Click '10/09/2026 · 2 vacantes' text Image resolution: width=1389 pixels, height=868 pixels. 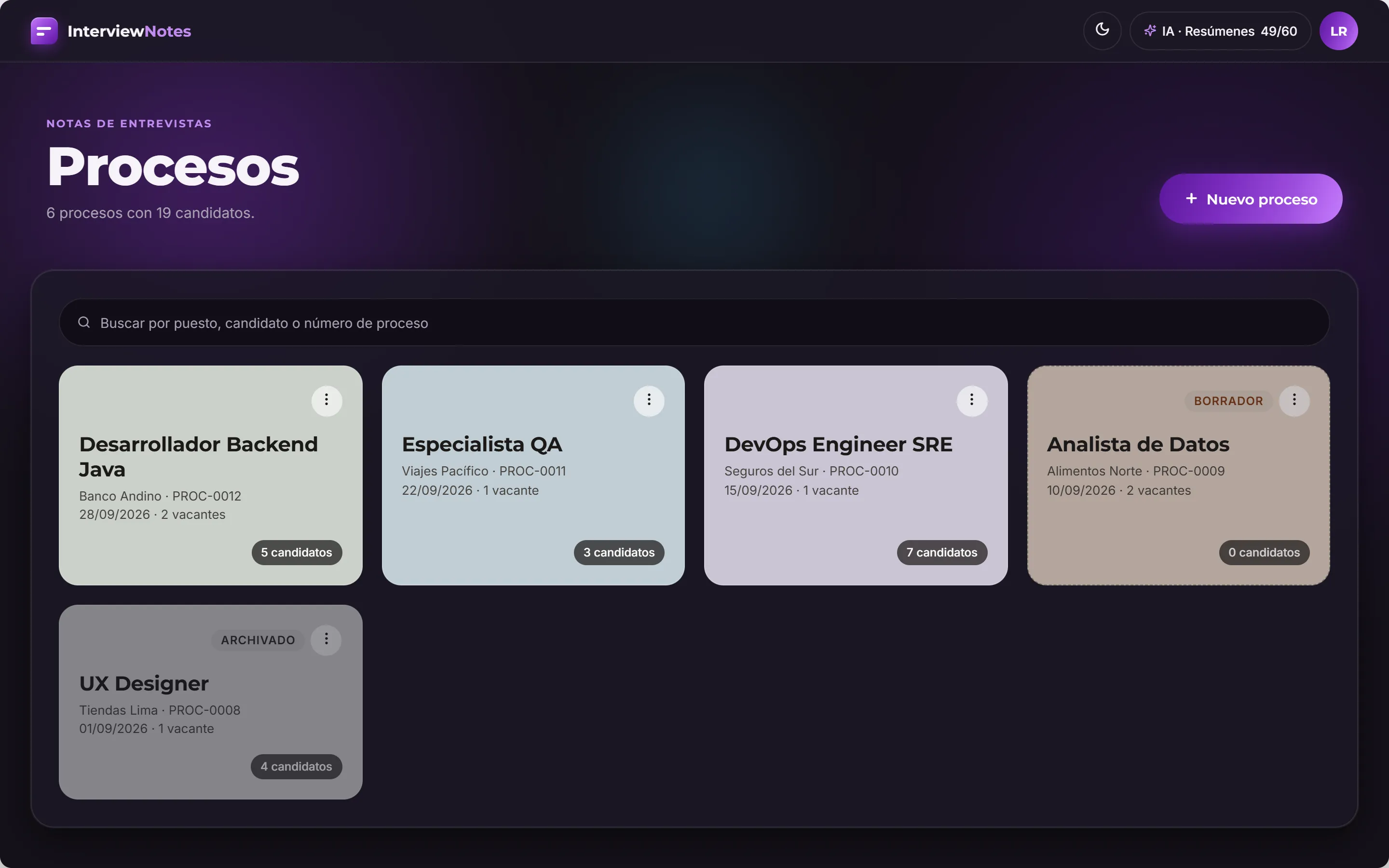click(1118, 491)
